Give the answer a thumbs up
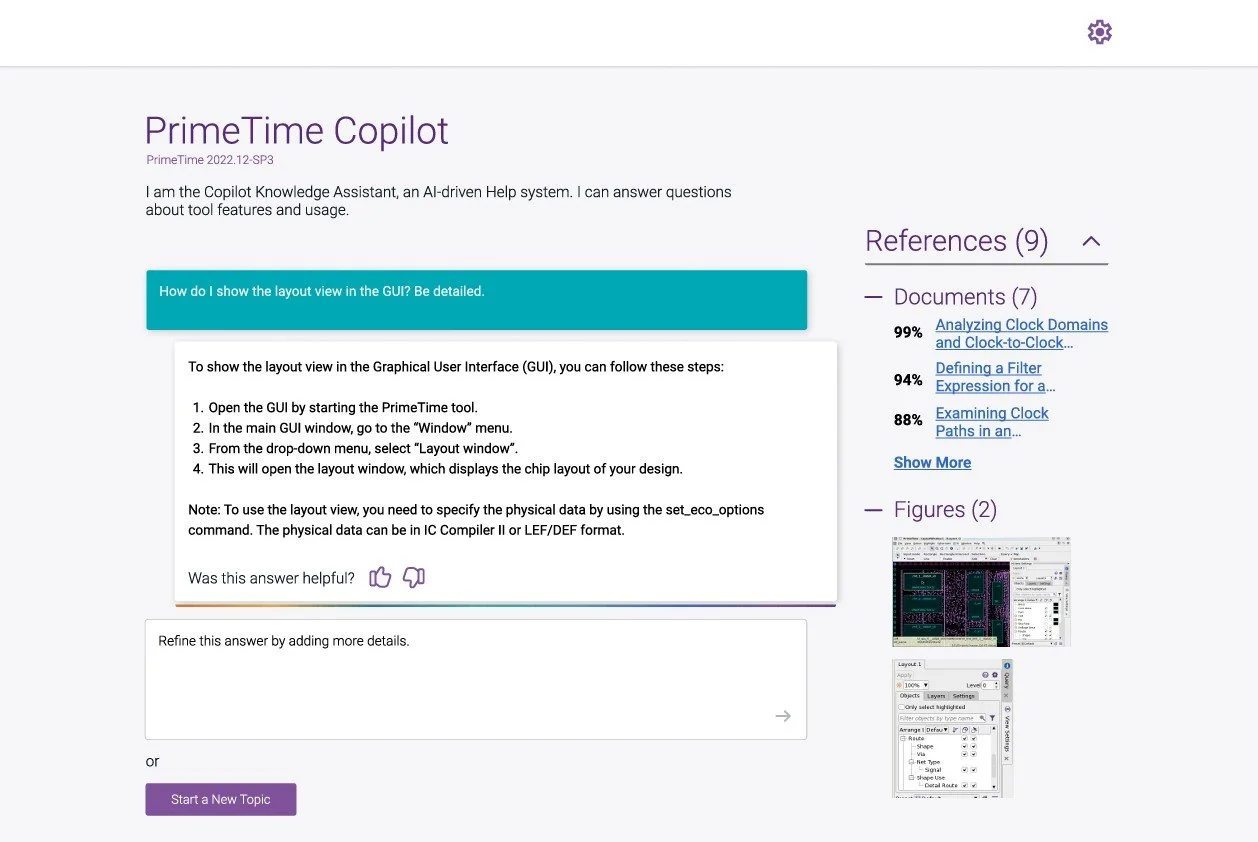This screenshot has width=1258, height=842. [x=380, y=577]
